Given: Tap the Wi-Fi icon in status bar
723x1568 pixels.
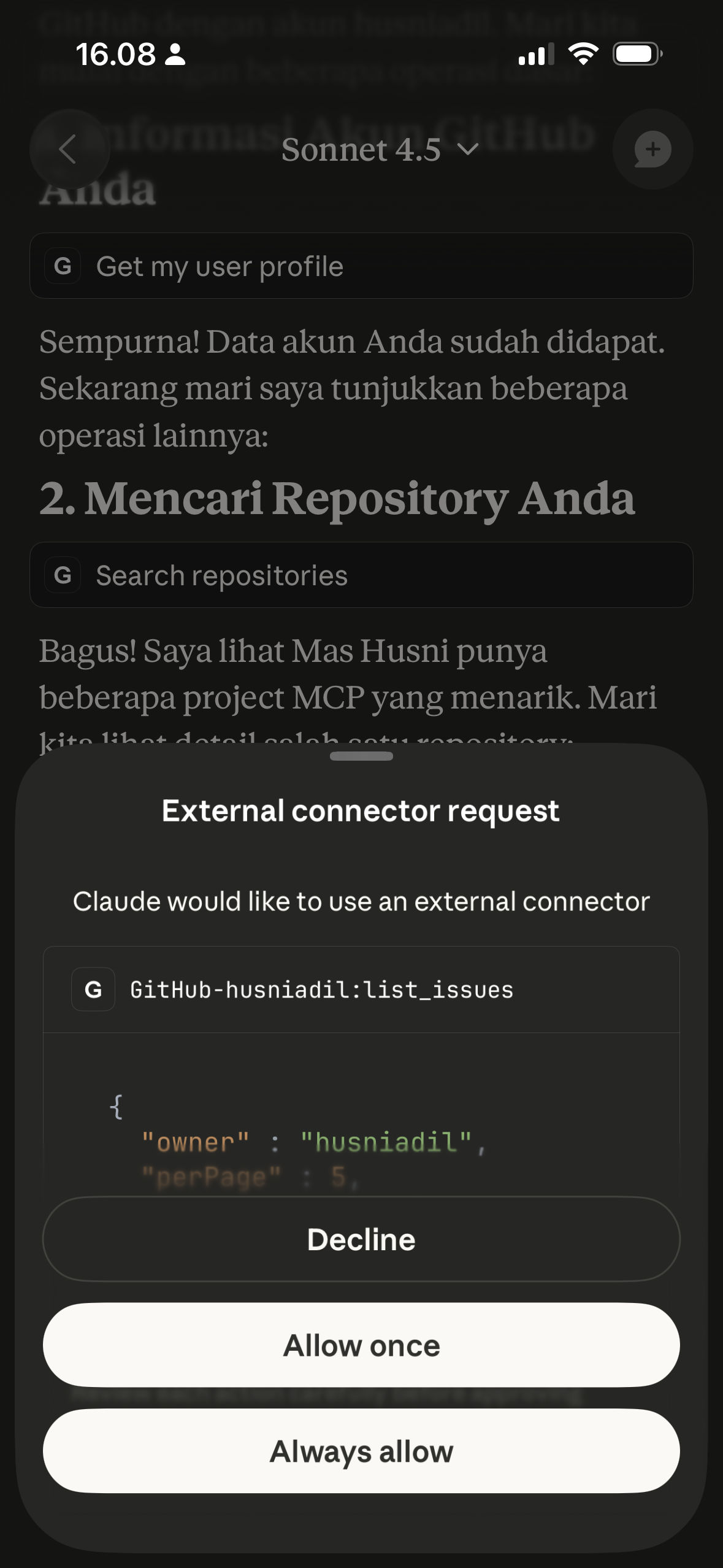Looking at the screenshot, I should pyautogui.click(x=584, y=54).
